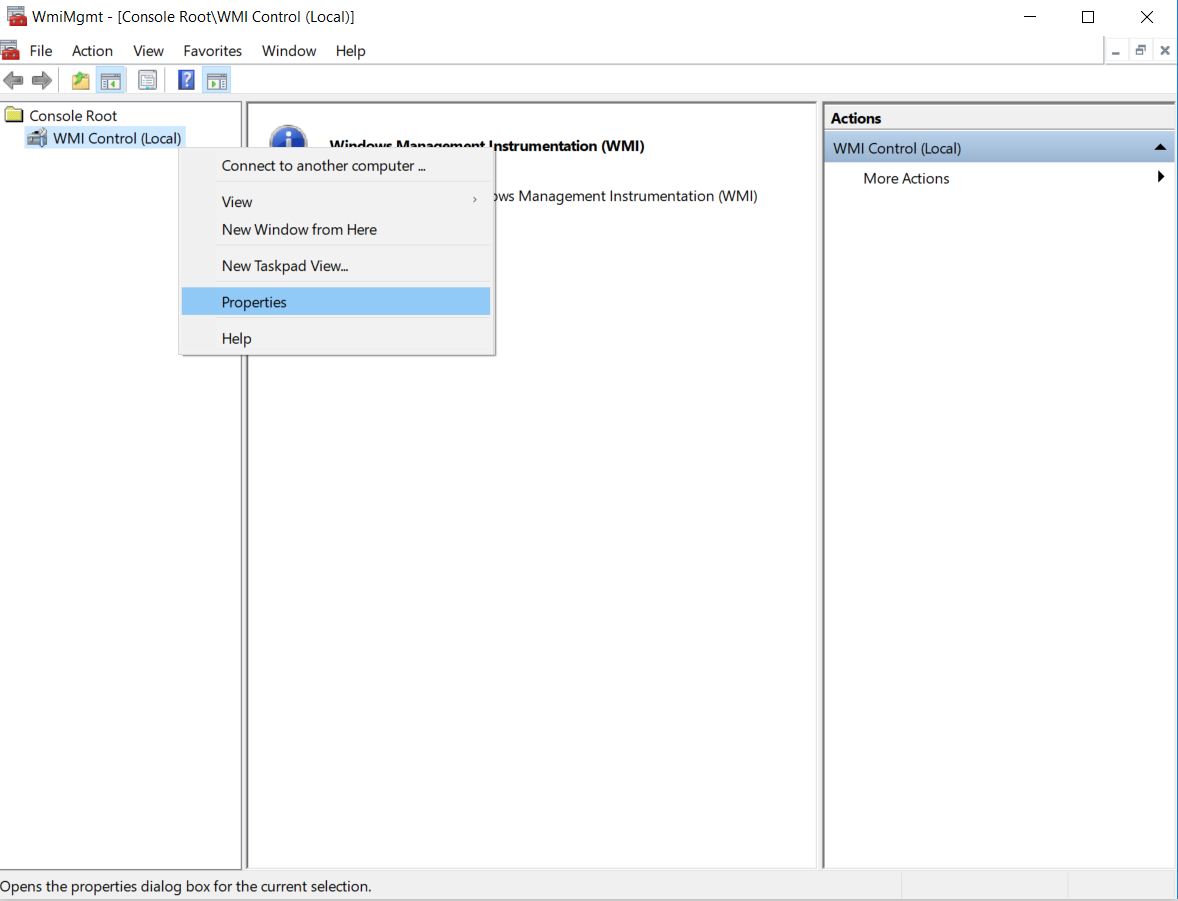Image resolution: width=1178 pixels, height=901 pixels.
Task: Open the blue Help toolbar icon
Action: [186, 80]
